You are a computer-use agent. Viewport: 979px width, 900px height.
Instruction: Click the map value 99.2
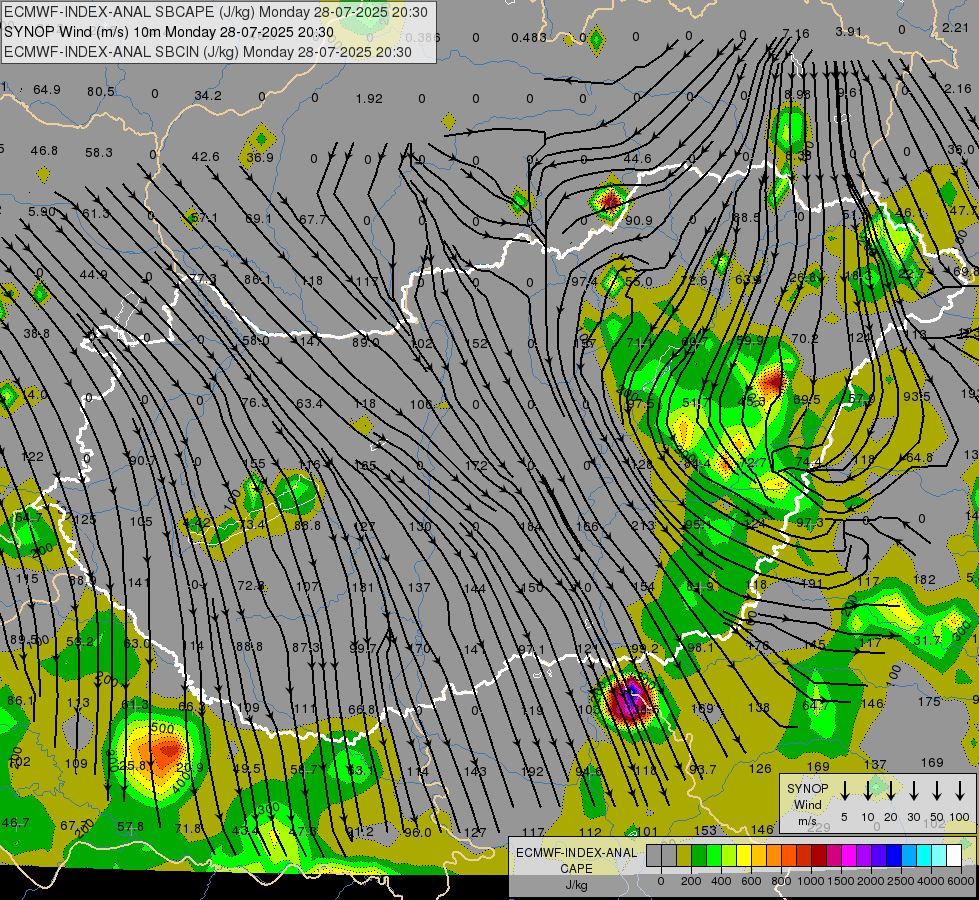pos(645,649)
